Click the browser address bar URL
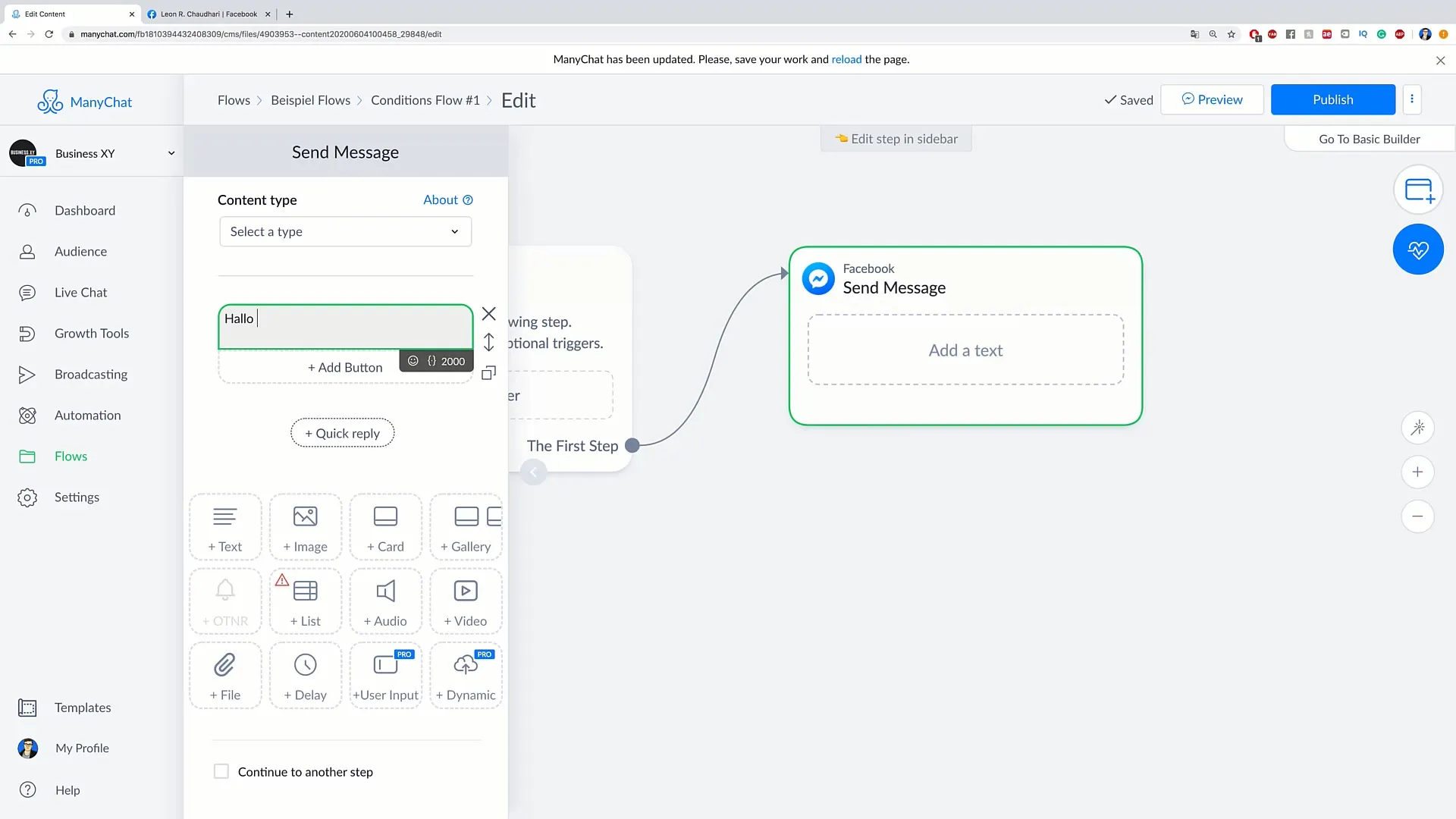The image size is (1456, 819). click(x=261, y=34)
